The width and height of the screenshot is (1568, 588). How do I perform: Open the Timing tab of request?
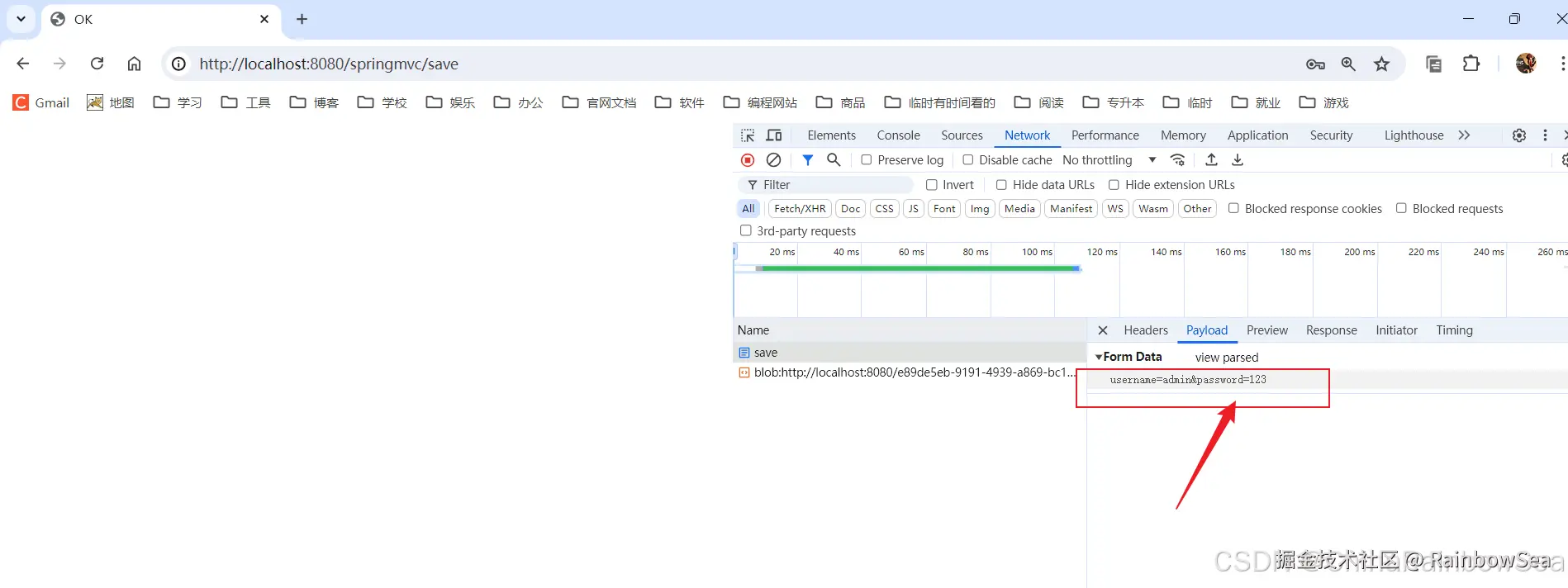pos(1454,330)
